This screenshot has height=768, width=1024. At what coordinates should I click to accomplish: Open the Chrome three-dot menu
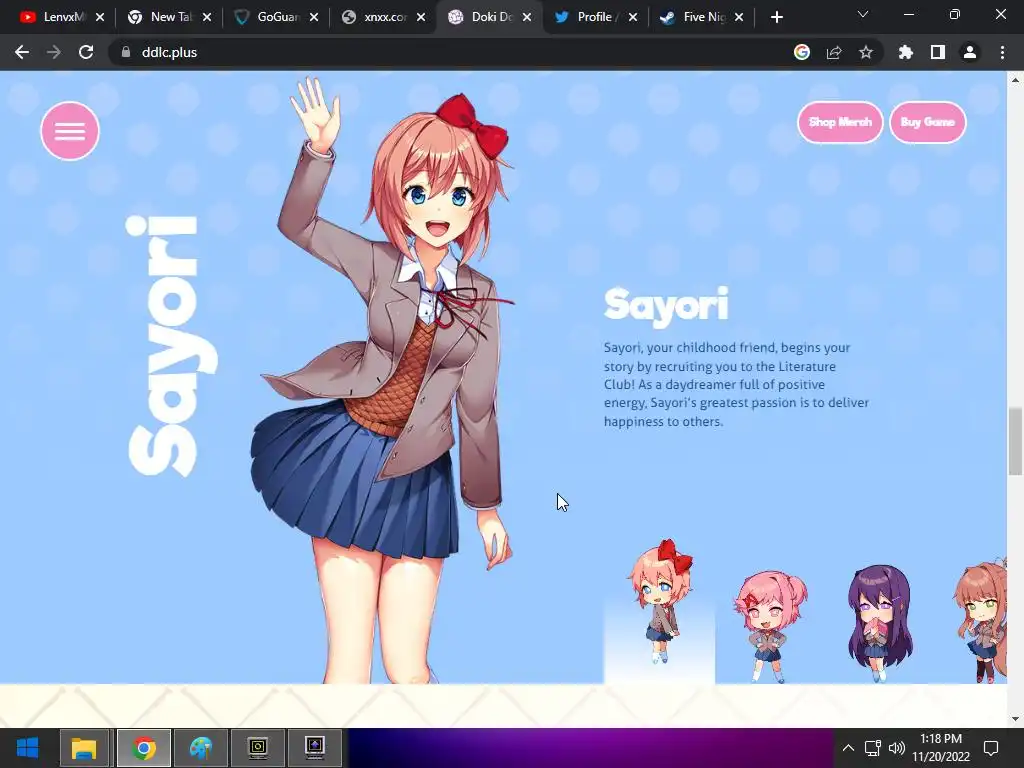click(1002, 52)
